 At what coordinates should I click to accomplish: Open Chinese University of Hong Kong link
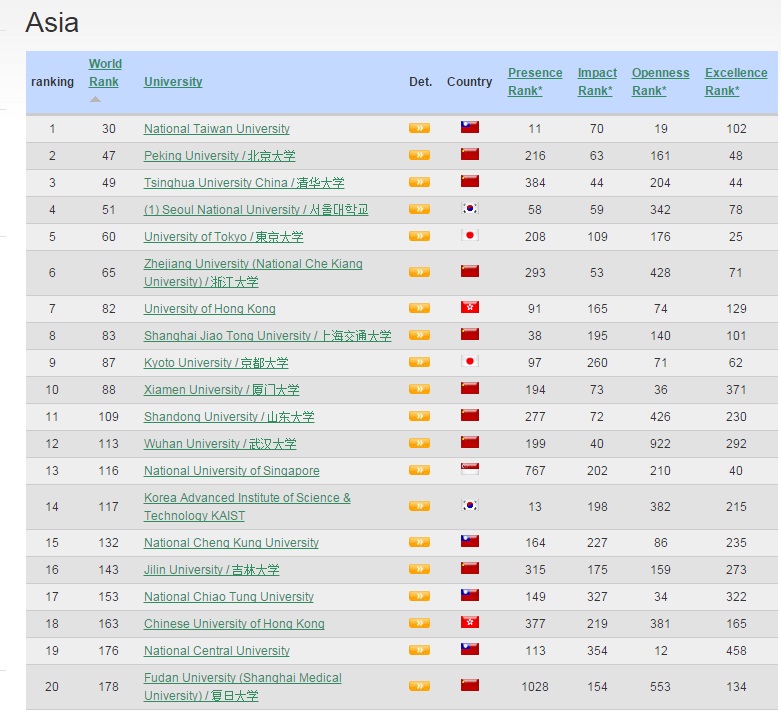(x=234, y=623)
